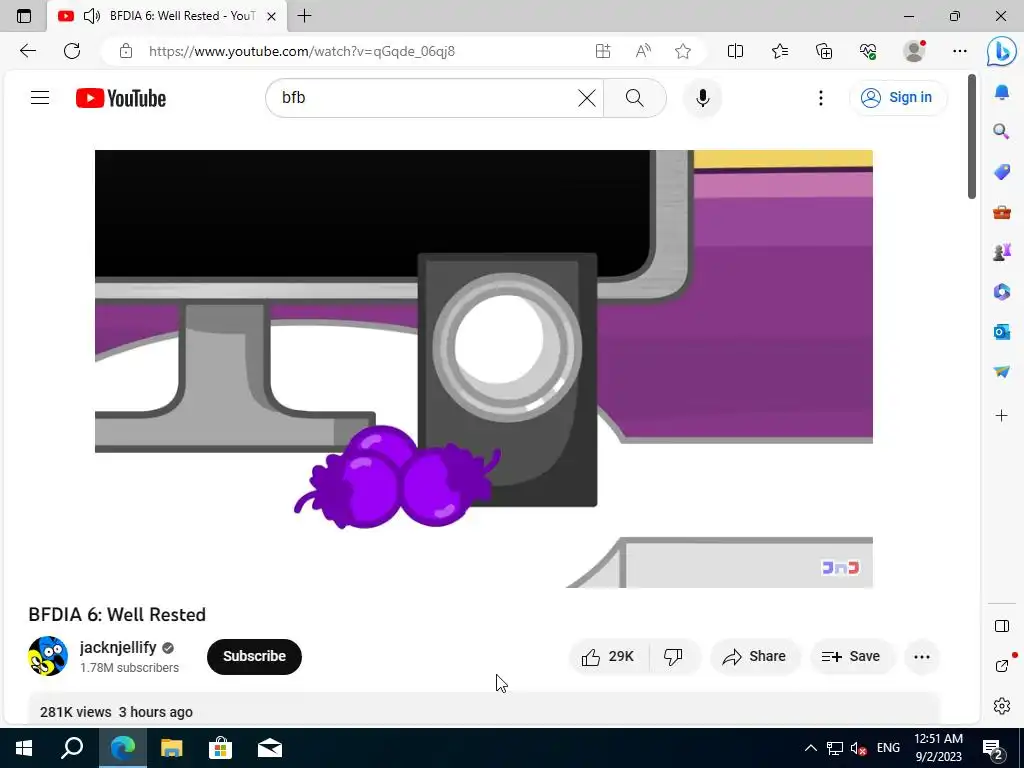Open the Favorites list
Screen dimensions: 1024x768
click(780, 51)
